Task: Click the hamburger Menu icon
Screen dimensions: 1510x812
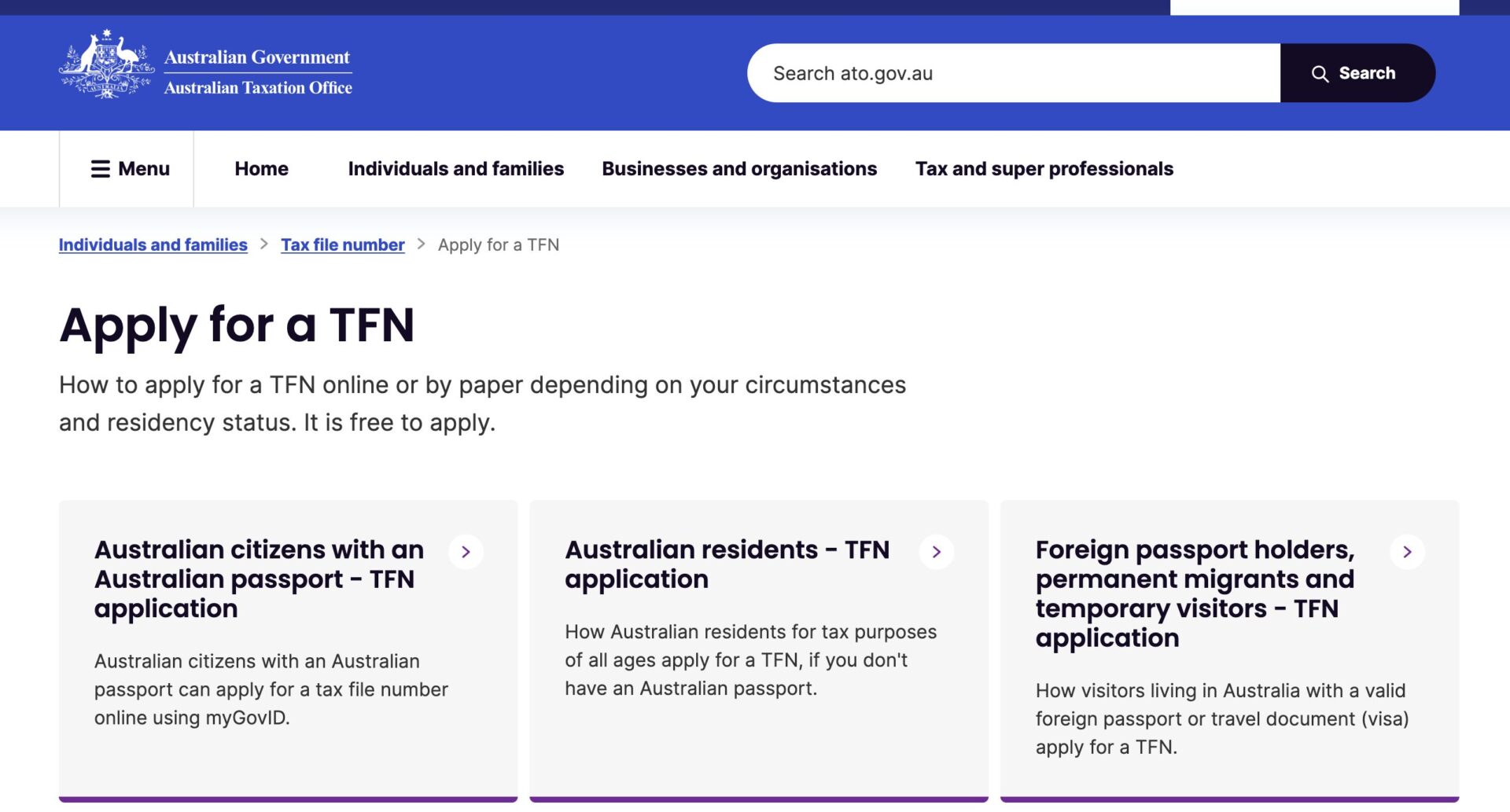Action: click(101, 169)
